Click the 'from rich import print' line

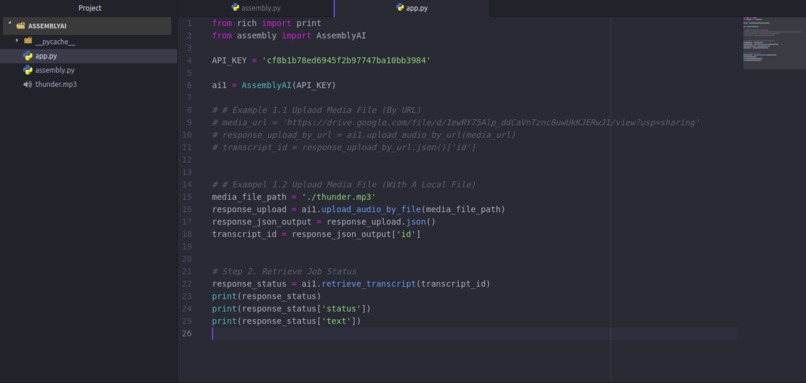[266, 23]
